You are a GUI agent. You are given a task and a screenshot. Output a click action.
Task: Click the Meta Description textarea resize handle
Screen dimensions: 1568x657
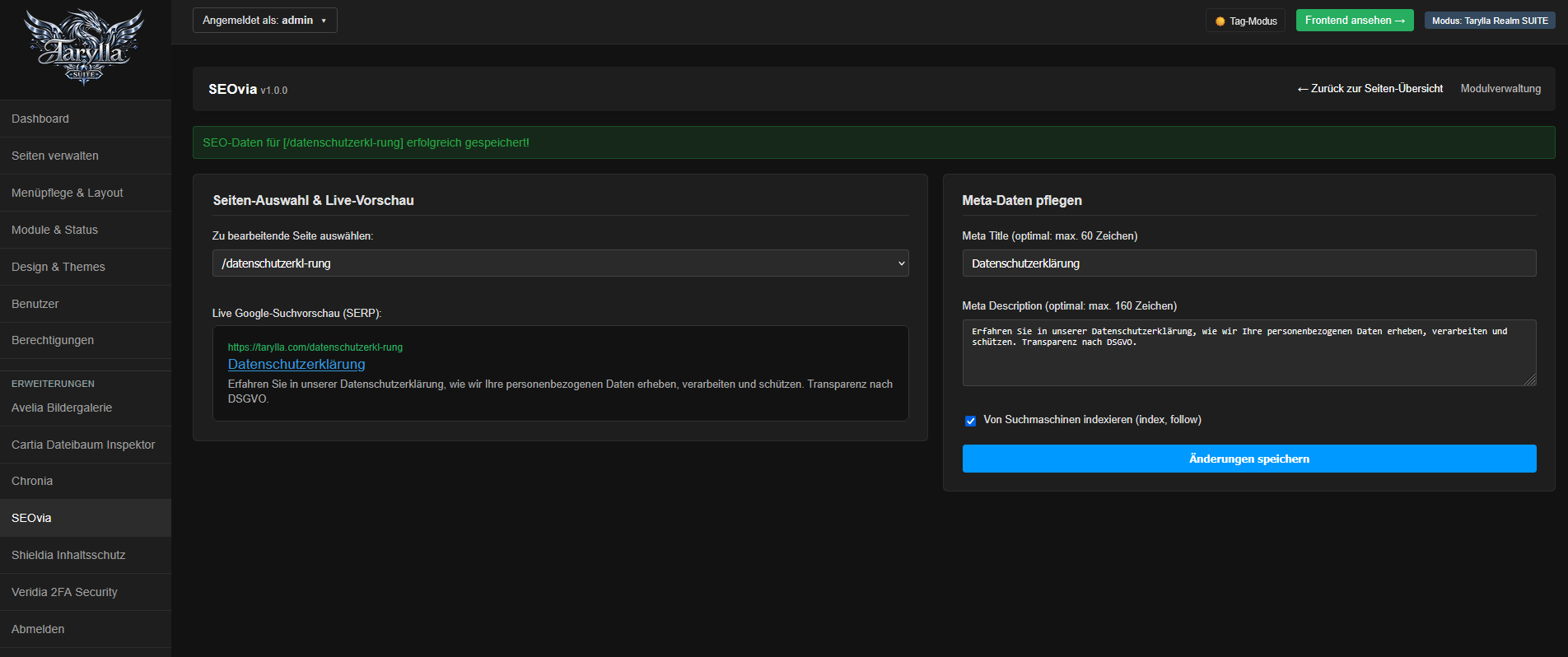click(x=1530, y=380)
